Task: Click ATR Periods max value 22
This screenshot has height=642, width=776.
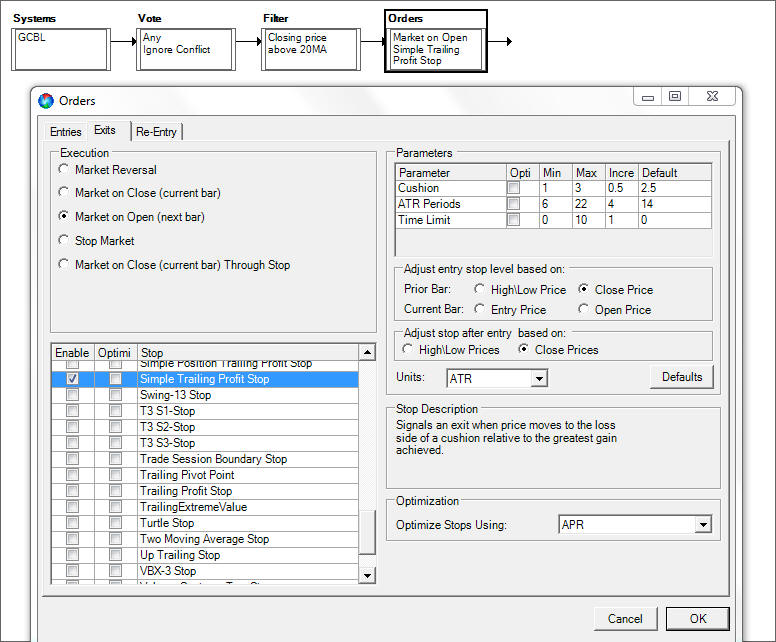Action: [x=589, y=204]
